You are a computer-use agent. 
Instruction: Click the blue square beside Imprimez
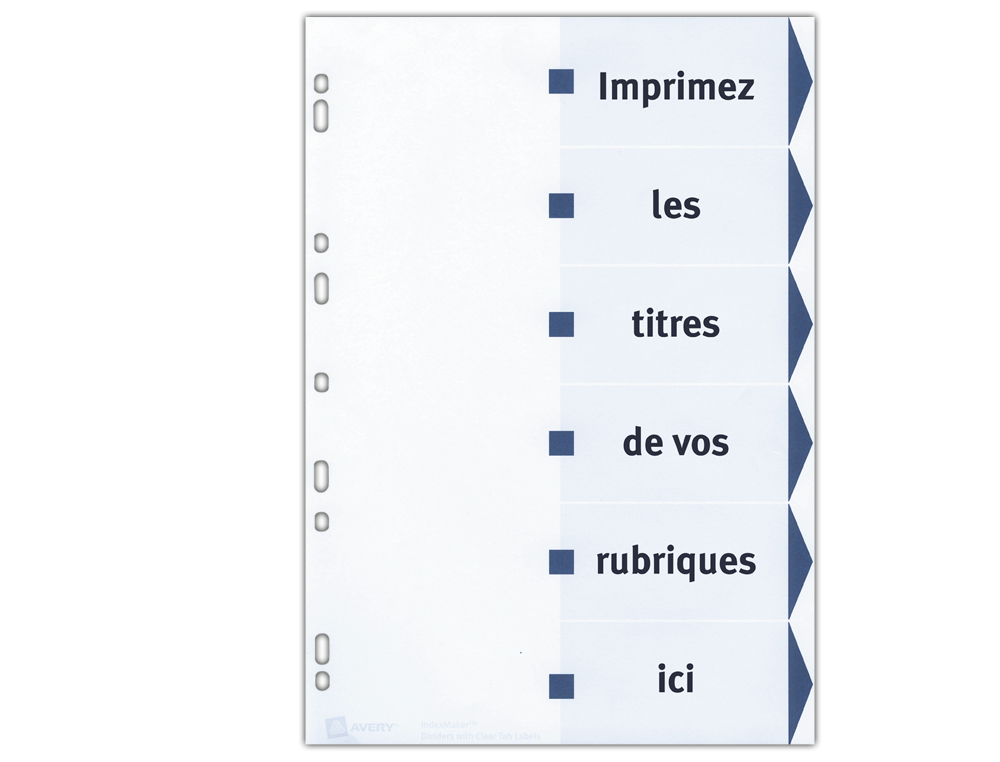(x=561, y=82)
